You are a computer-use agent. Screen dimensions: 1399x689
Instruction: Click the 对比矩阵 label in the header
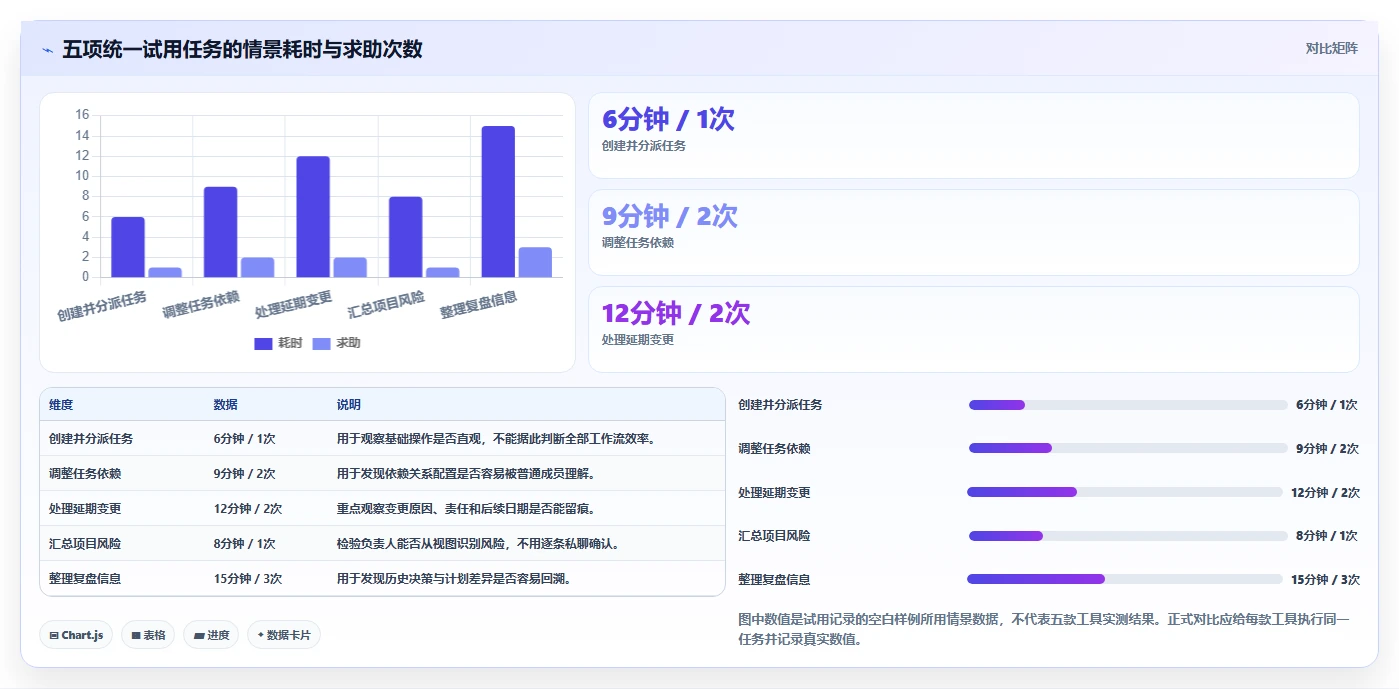[1332, 48]
